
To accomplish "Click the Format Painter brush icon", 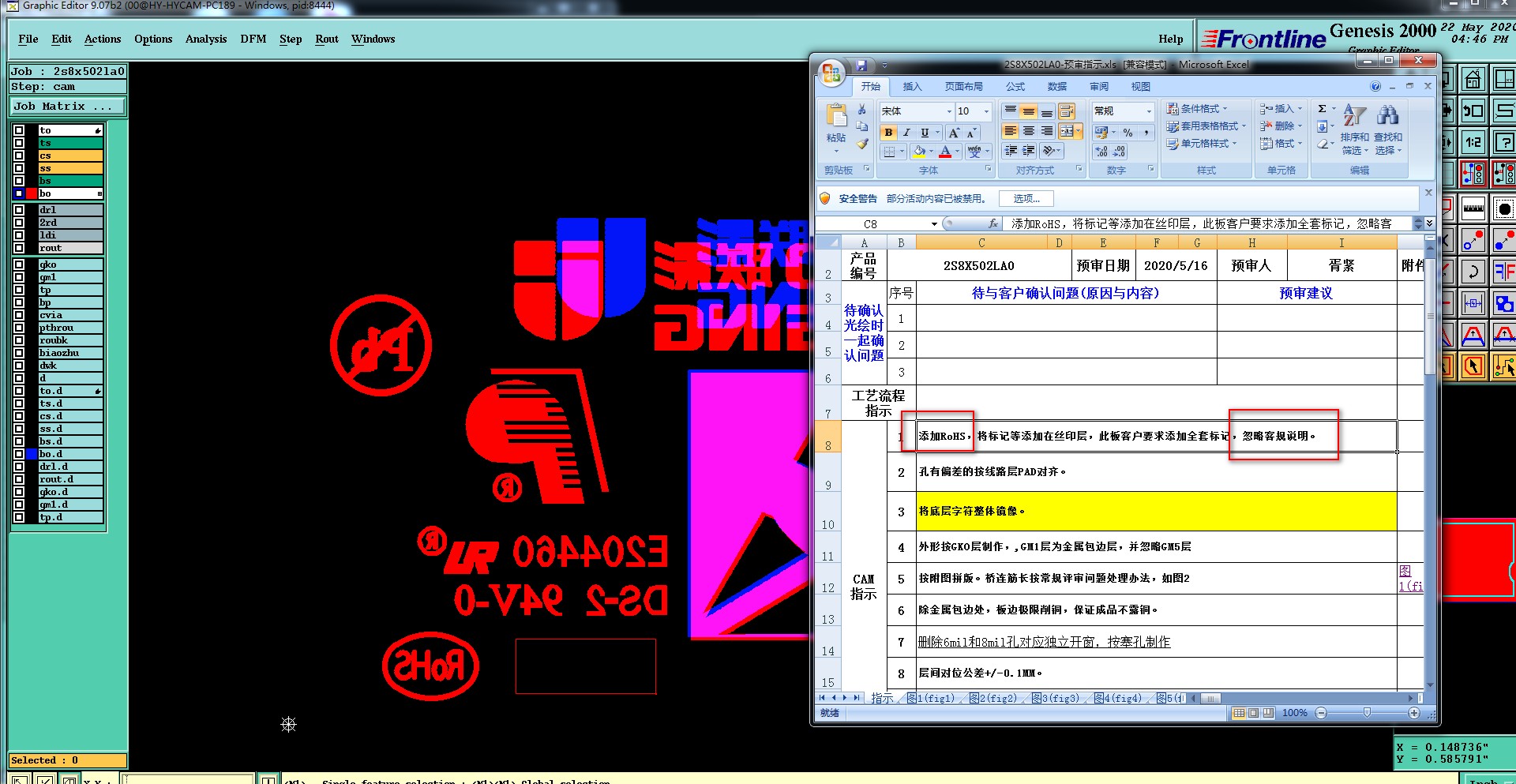I will pos(862,144).
